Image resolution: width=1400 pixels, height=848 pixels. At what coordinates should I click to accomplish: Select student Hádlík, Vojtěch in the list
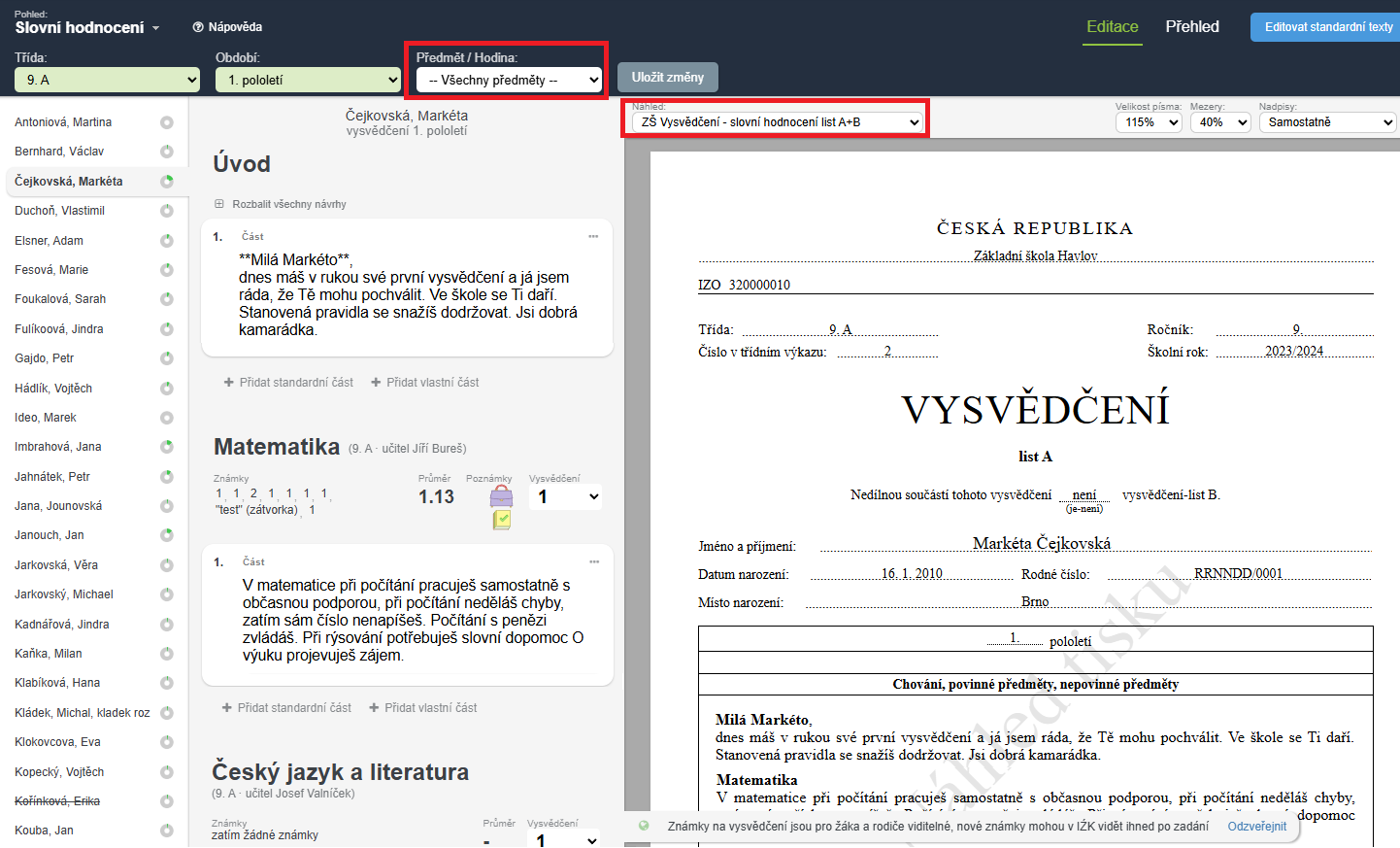pos(53,389)
